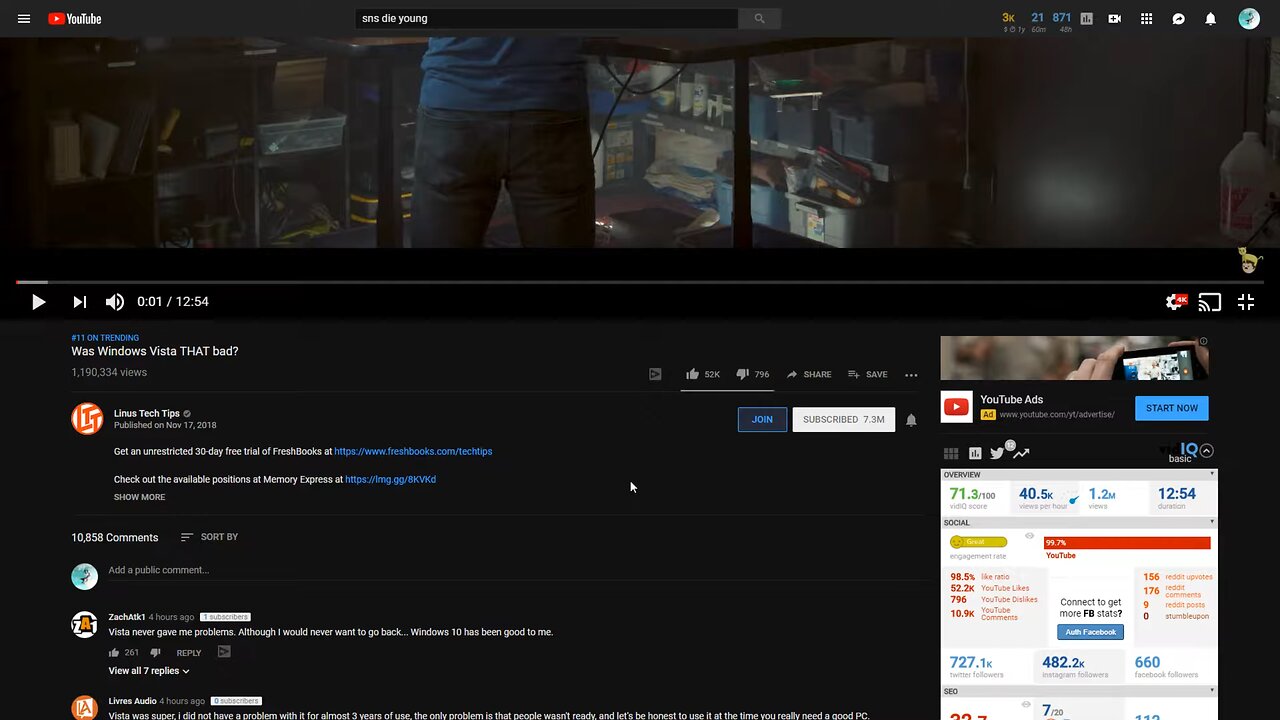
Task: Open the create video camera icon
Action: (x=1115, y=19)
